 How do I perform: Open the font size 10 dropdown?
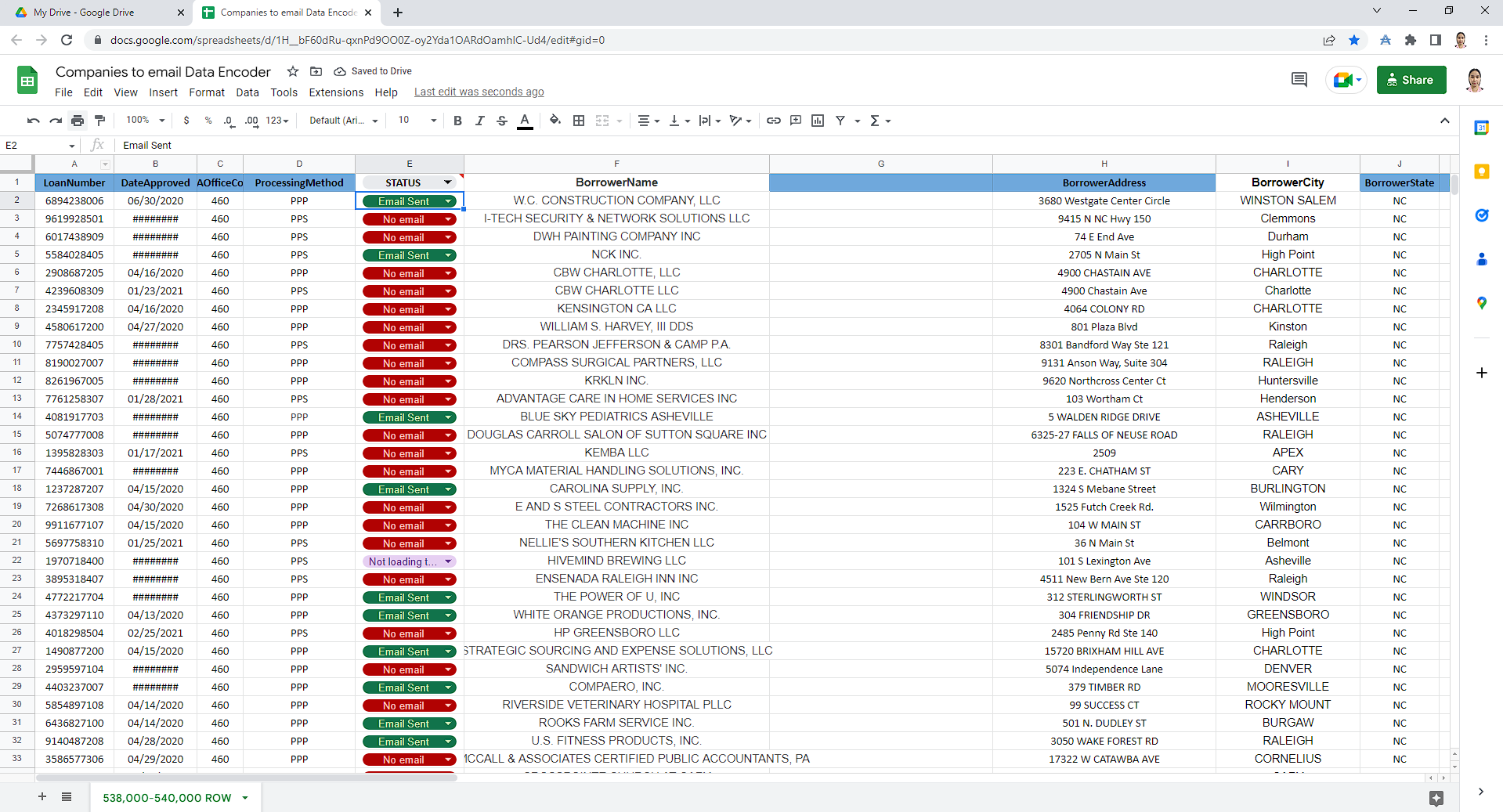point(417,121)
